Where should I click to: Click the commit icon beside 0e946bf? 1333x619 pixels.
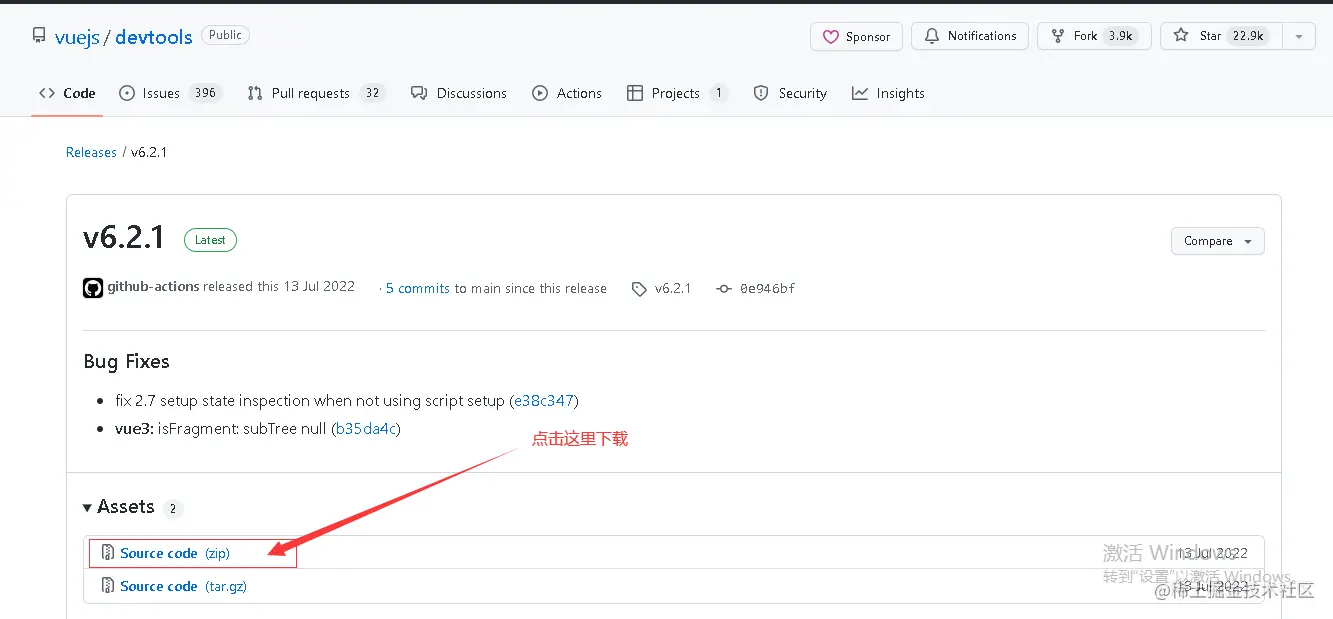pyautogui.click(x=724, y=288)
